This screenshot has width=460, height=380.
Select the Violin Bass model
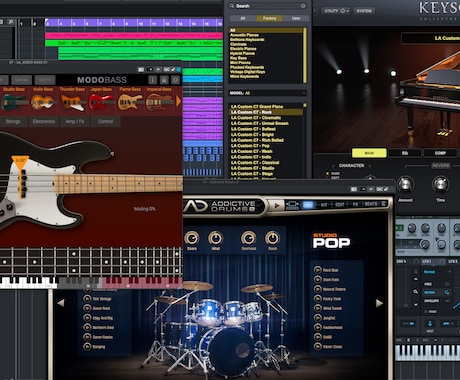(x=43, y=99)
